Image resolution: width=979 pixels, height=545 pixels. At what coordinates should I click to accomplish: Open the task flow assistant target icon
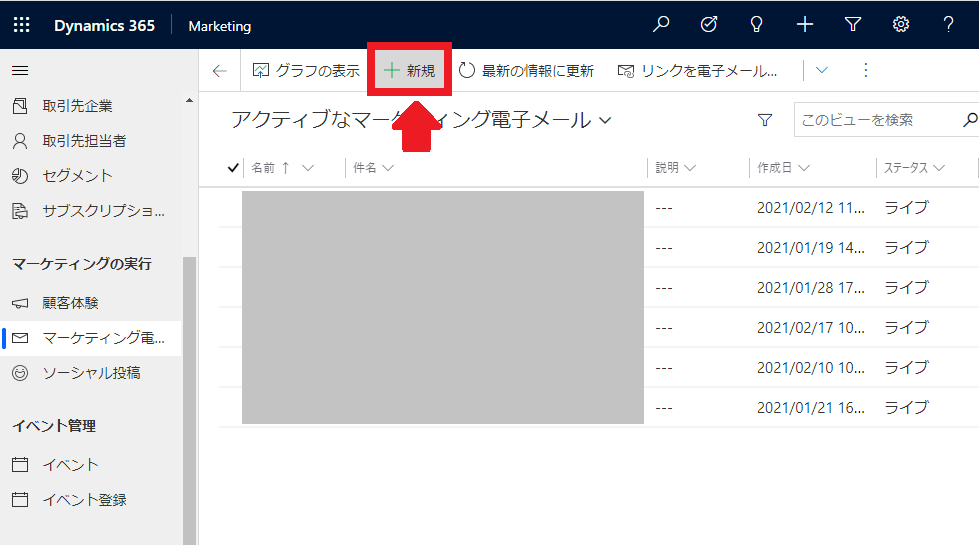(709, 25)
